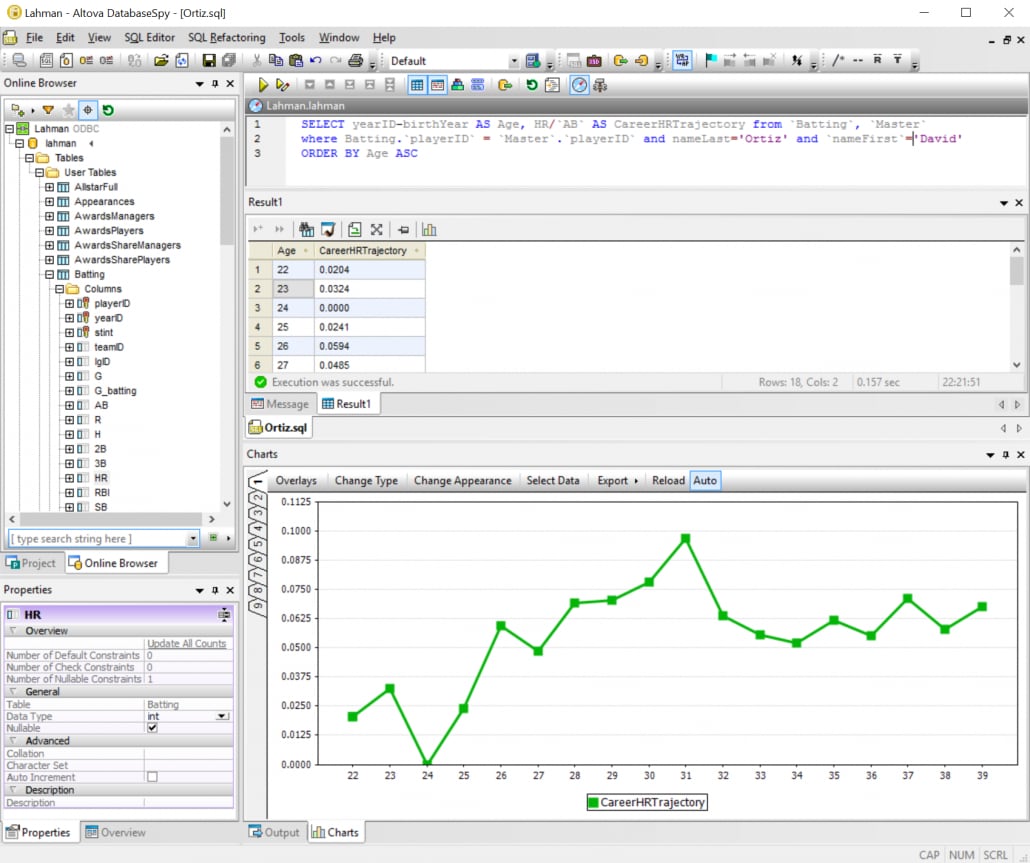Screen dimensions: 1030x863
Task: Click the Favorites star icon in Online Browser
Action: [68, 110]
